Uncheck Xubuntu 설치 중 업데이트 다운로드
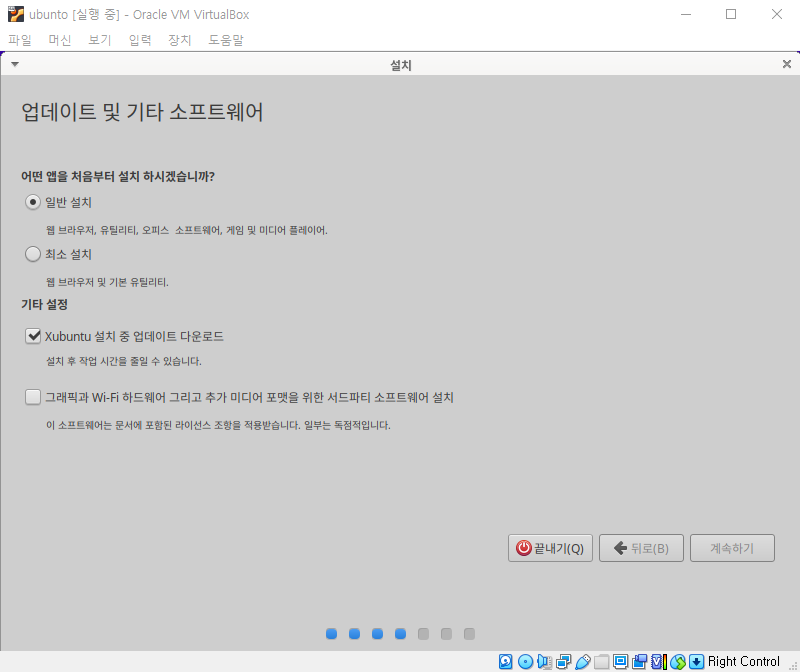The width and height of the screenshot is (800, 672). pos(33,336)
